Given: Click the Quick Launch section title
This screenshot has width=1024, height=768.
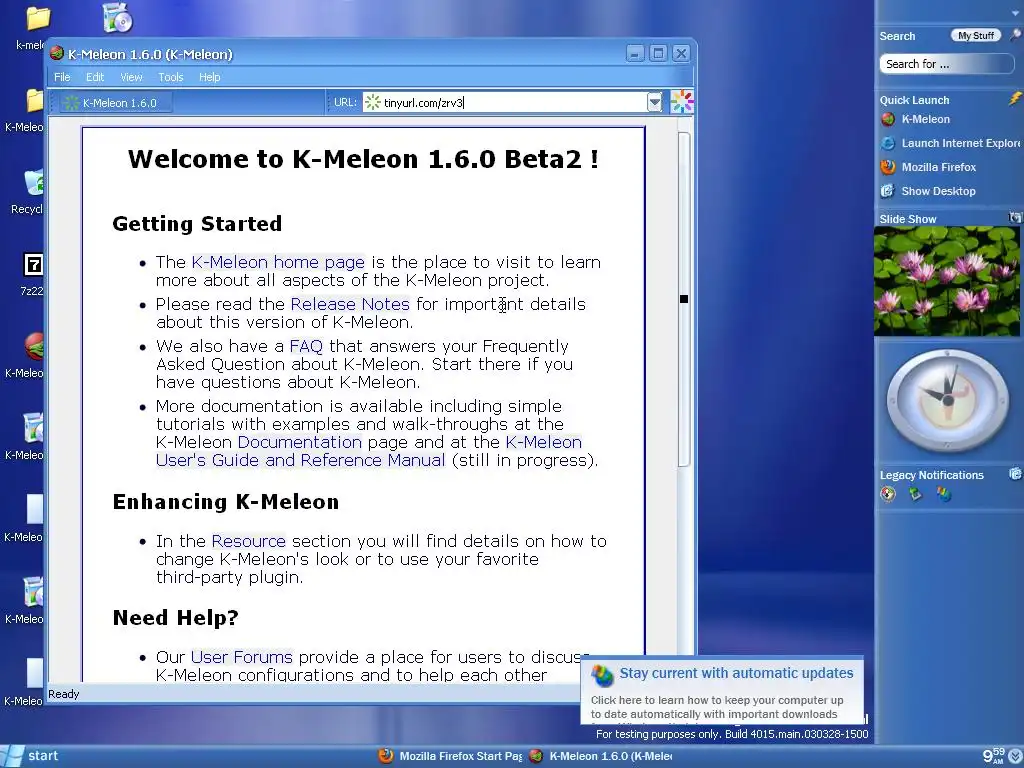Looking at the screenshot, I should pyautogui.click(x=914, y=100).
